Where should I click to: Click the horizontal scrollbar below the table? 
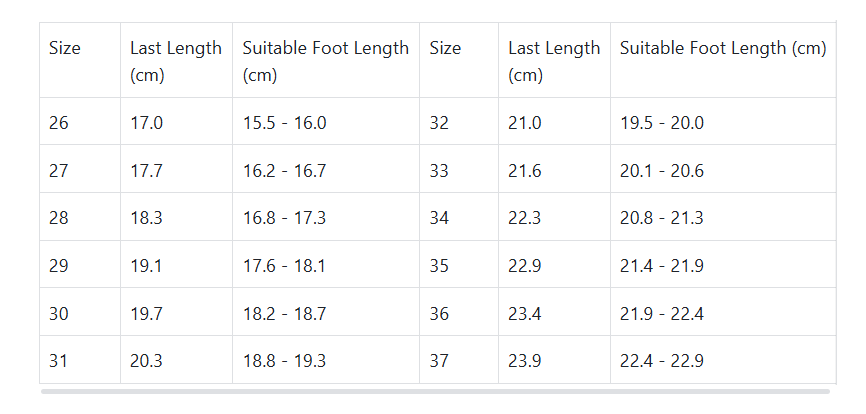pos(435,392)
